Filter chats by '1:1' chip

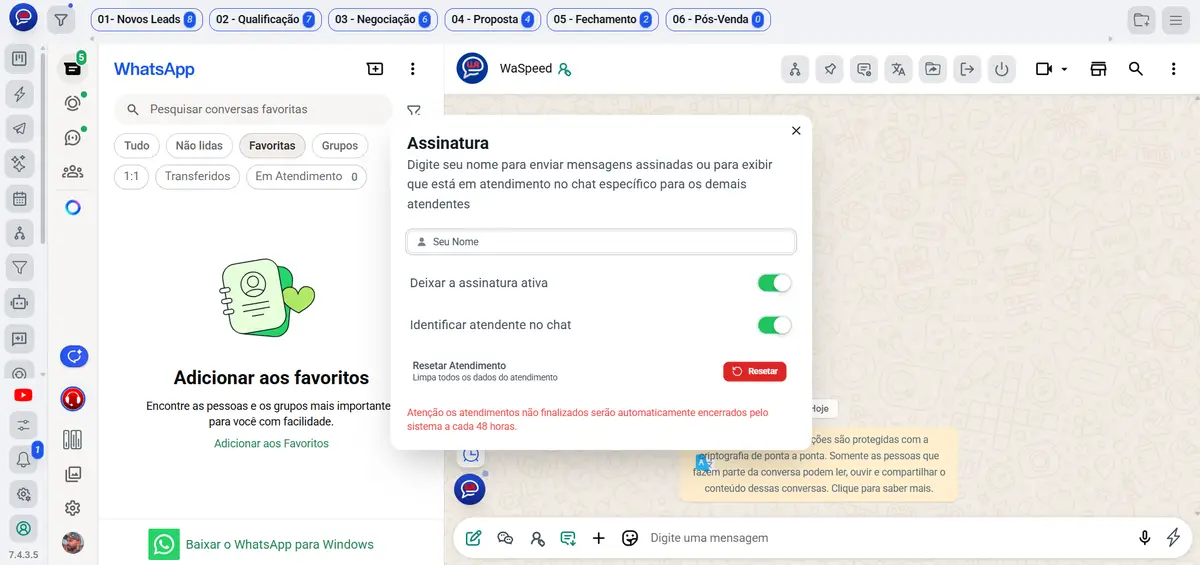(x=132, y=176)
